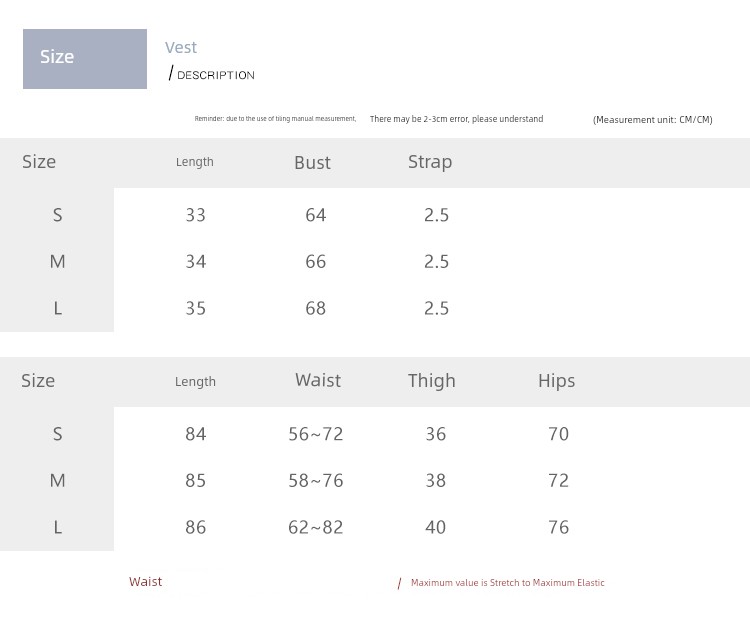Click the vest bust value 64
This screenshot has height=624, width=750.
316,215
